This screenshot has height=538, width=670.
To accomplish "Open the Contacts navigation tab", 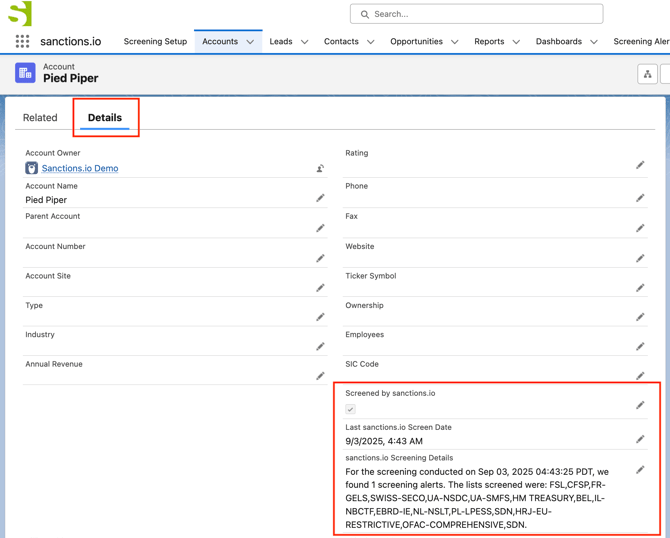I will coord(341,41).
